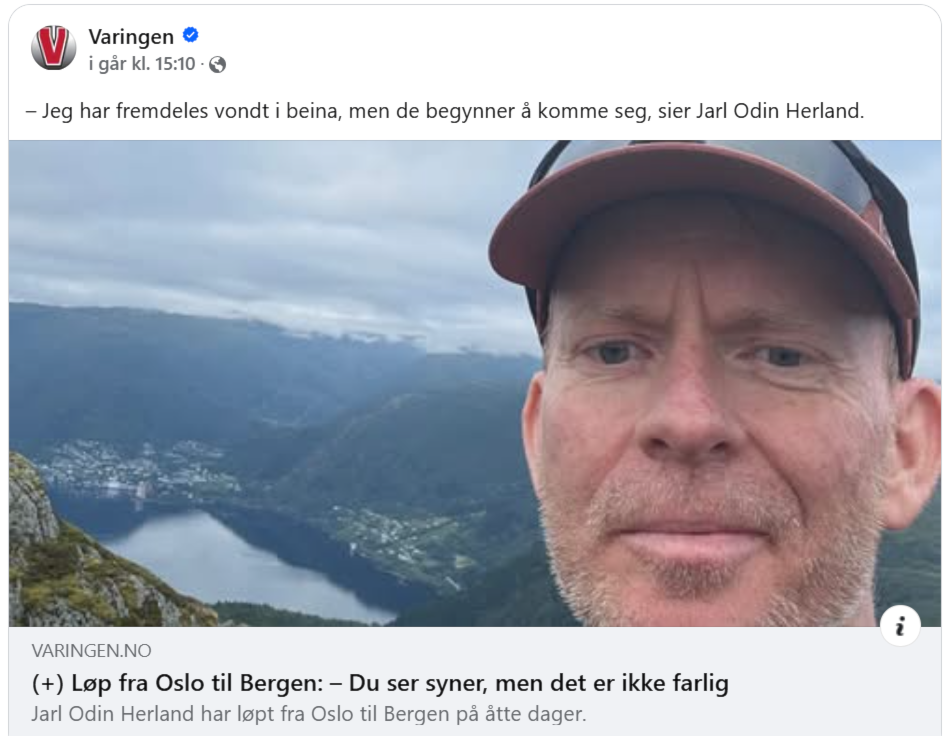Click the '(+)' subscriber marker in the headline
The height and width of the screenshot is (736, 946).
48,684
